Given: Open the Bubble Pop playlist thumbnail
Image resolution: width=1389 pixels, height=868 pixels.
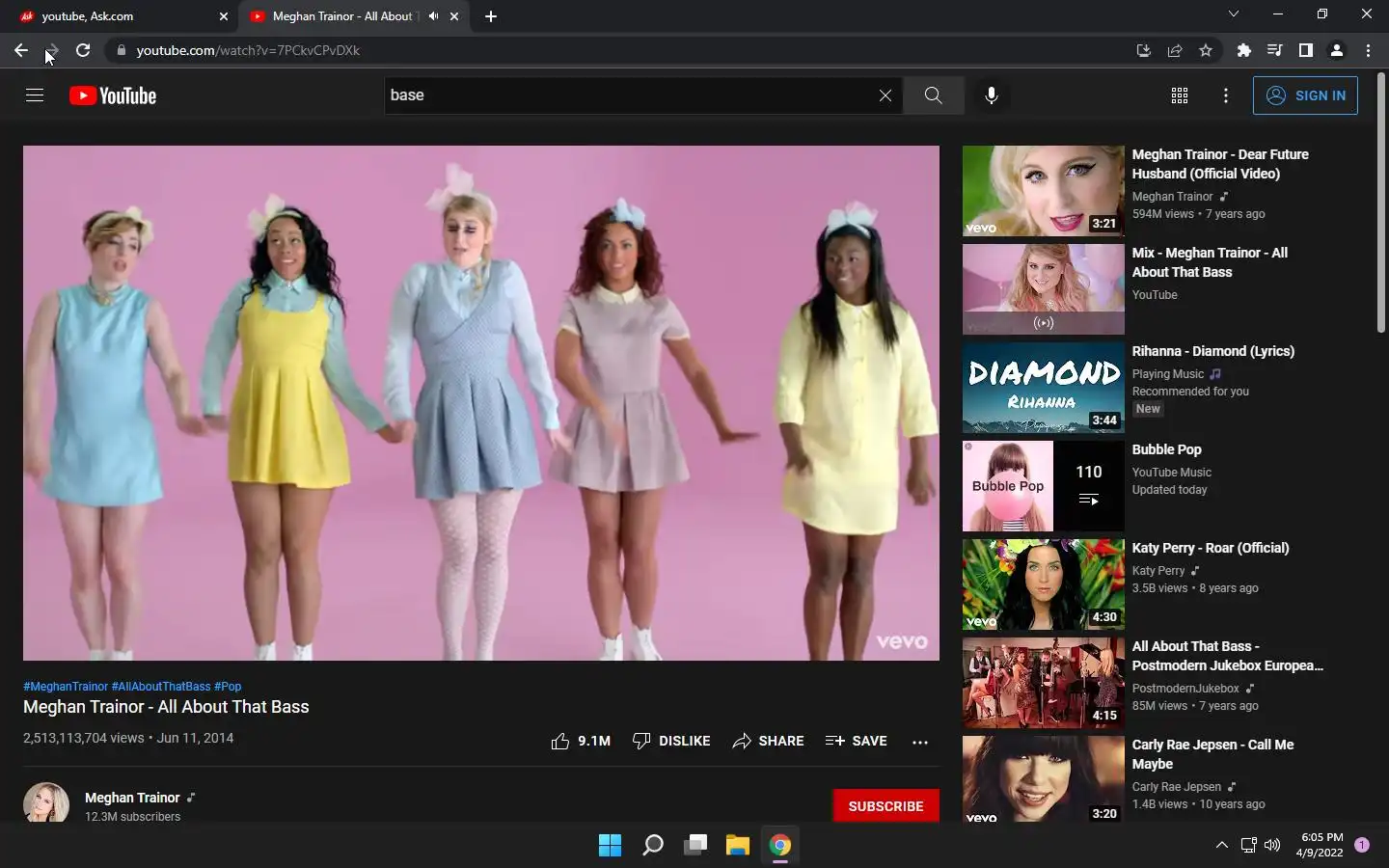Looking at the screenshot, I should click(1044, 486).
